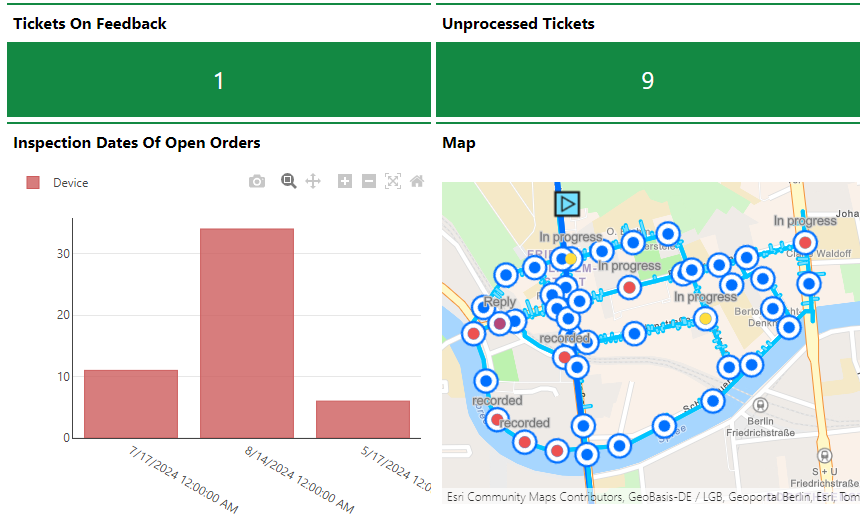Activate the pan arrows tool
Viewport: 860px width, 522px height.
313,181
